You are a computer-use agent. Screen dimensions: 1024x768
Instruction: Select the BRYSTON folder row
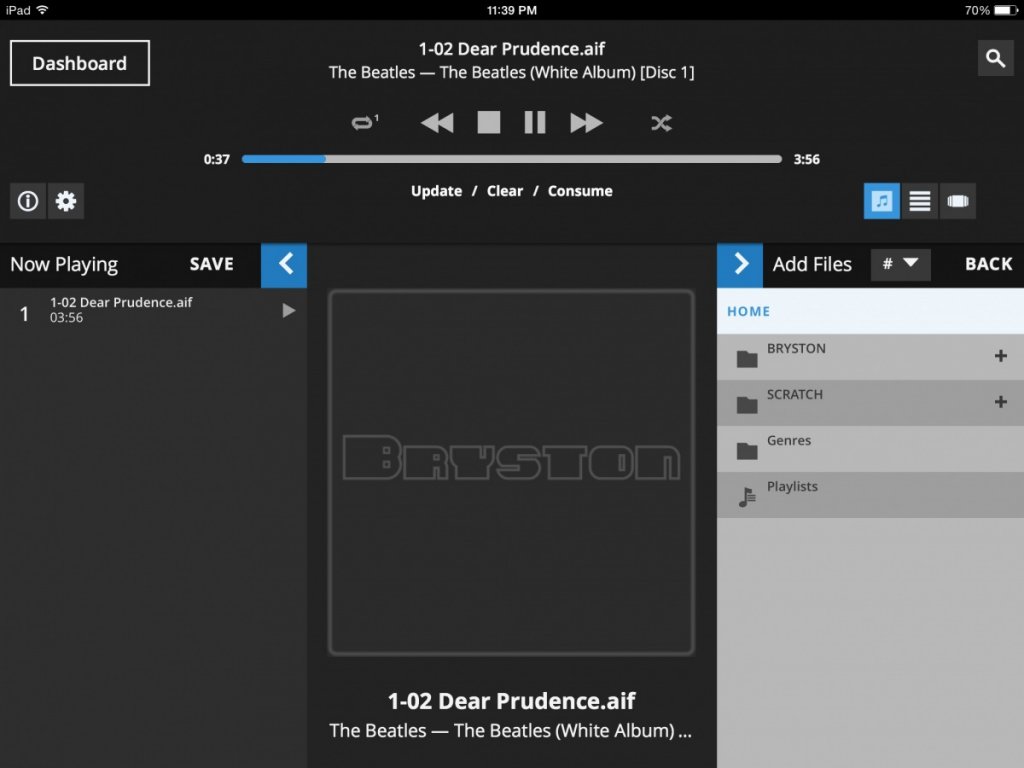[871, 357]
